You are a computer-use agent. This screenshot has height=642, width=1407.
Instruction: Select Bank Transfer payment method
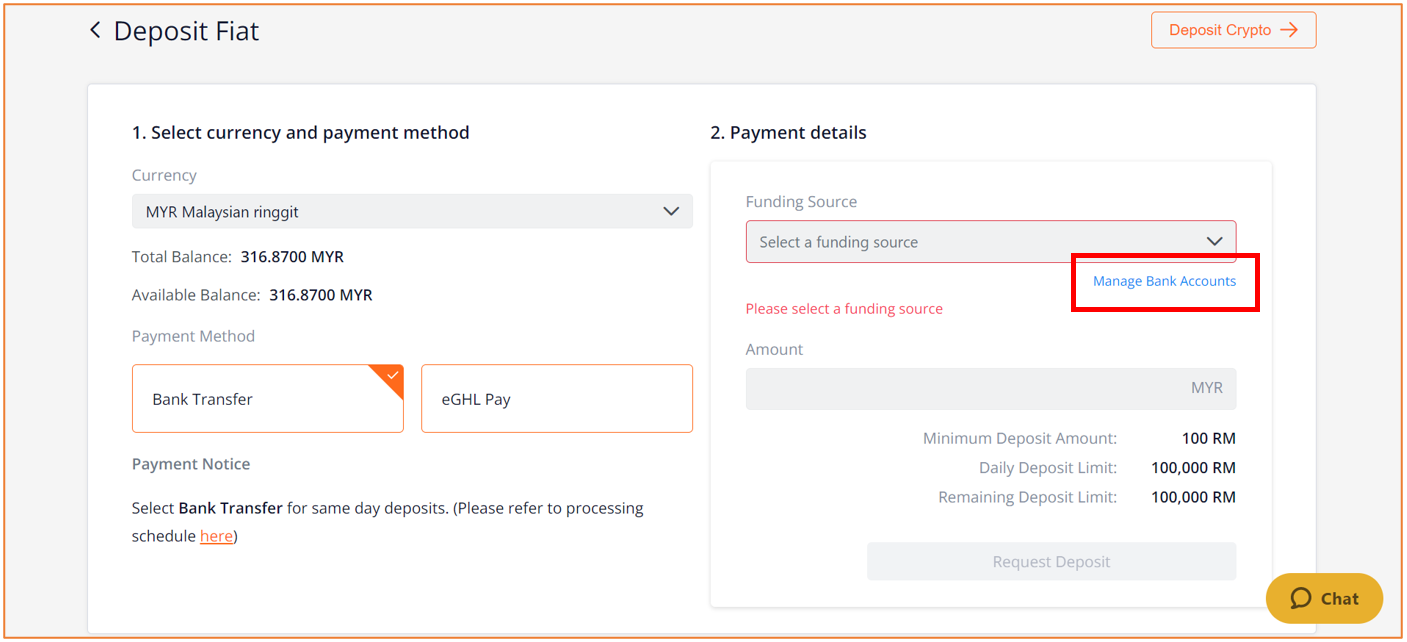pyautogui.click(x=268, y=398)
